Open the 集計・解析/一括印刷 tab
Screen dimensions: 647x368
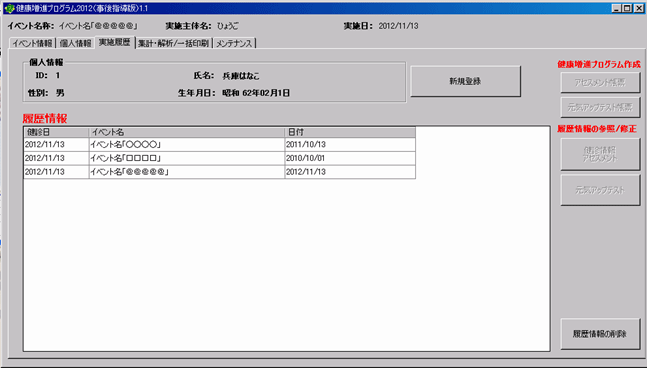click(173, 43)
